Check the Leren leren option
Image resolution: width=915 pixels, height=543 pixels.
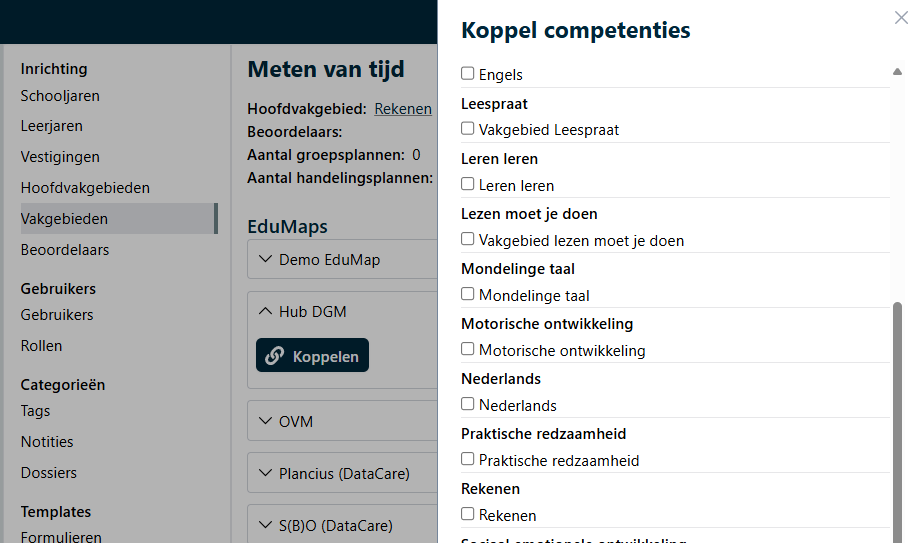point(468,185)
